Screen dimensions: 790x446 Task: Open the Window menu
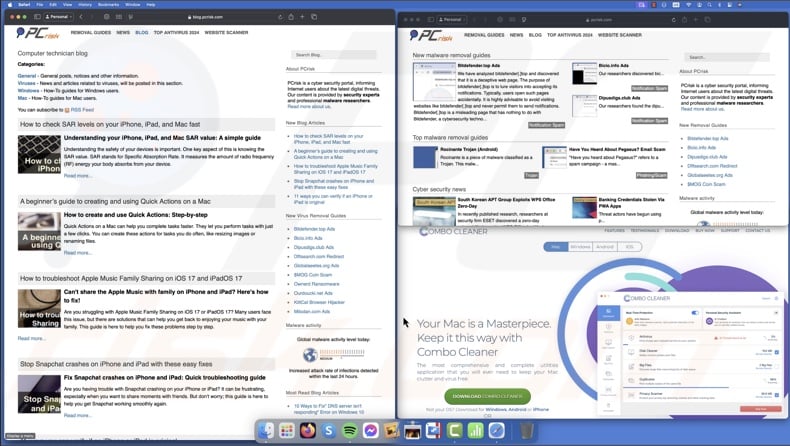pyautogui.click(x=133, y=5)
